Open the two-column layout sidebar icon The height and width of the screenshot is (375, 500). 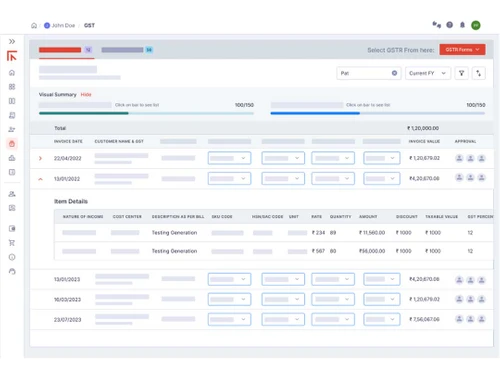pos(12,101)
